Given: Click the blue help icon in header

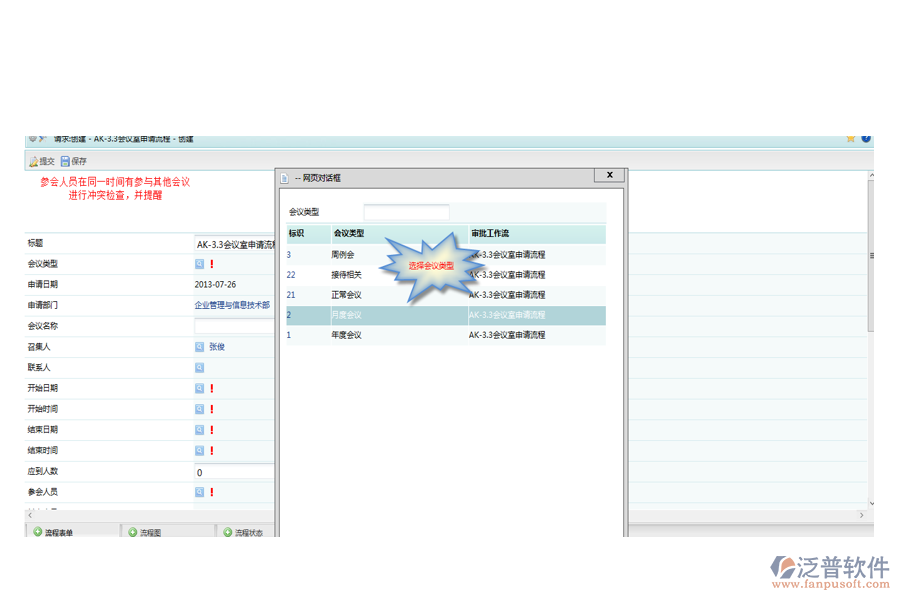Looking at the screenshot, I should (866, 138).
